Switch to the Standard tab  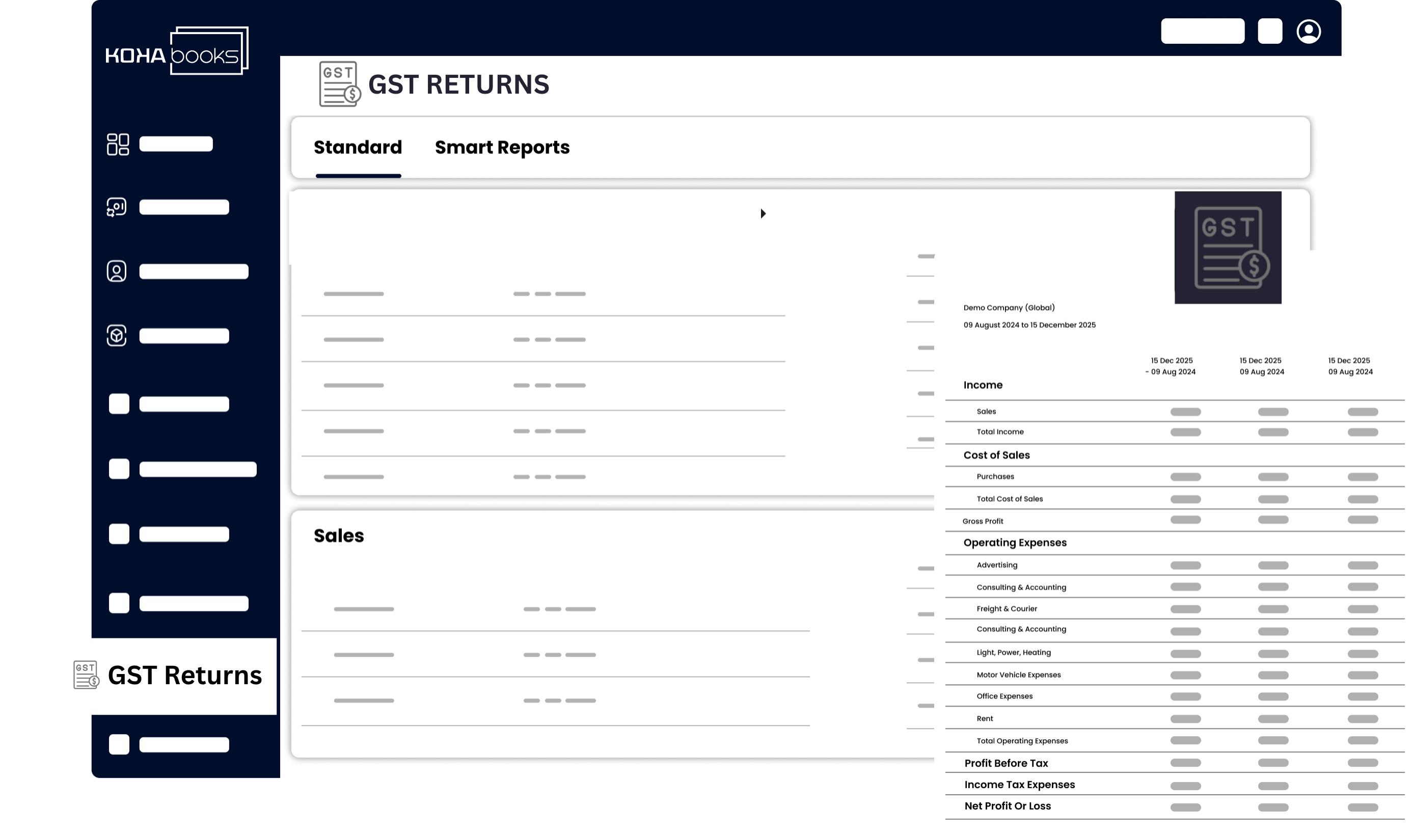coord(358,148)
